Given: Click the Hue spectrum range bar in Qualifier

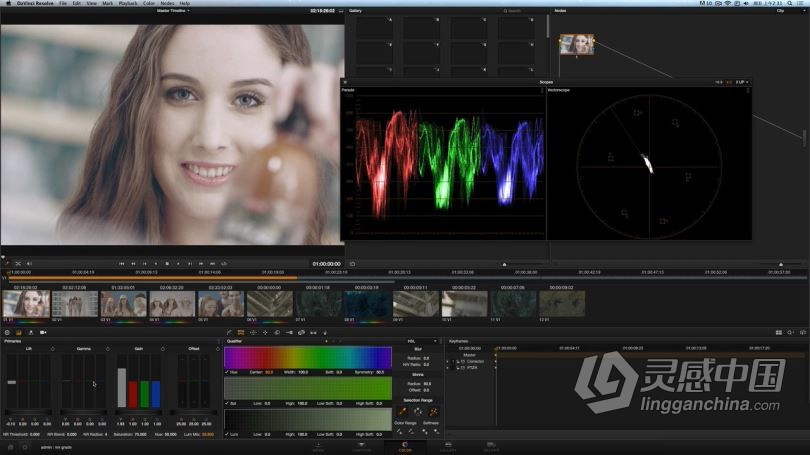Looking at the screenshot, I should tap(308, 358).
